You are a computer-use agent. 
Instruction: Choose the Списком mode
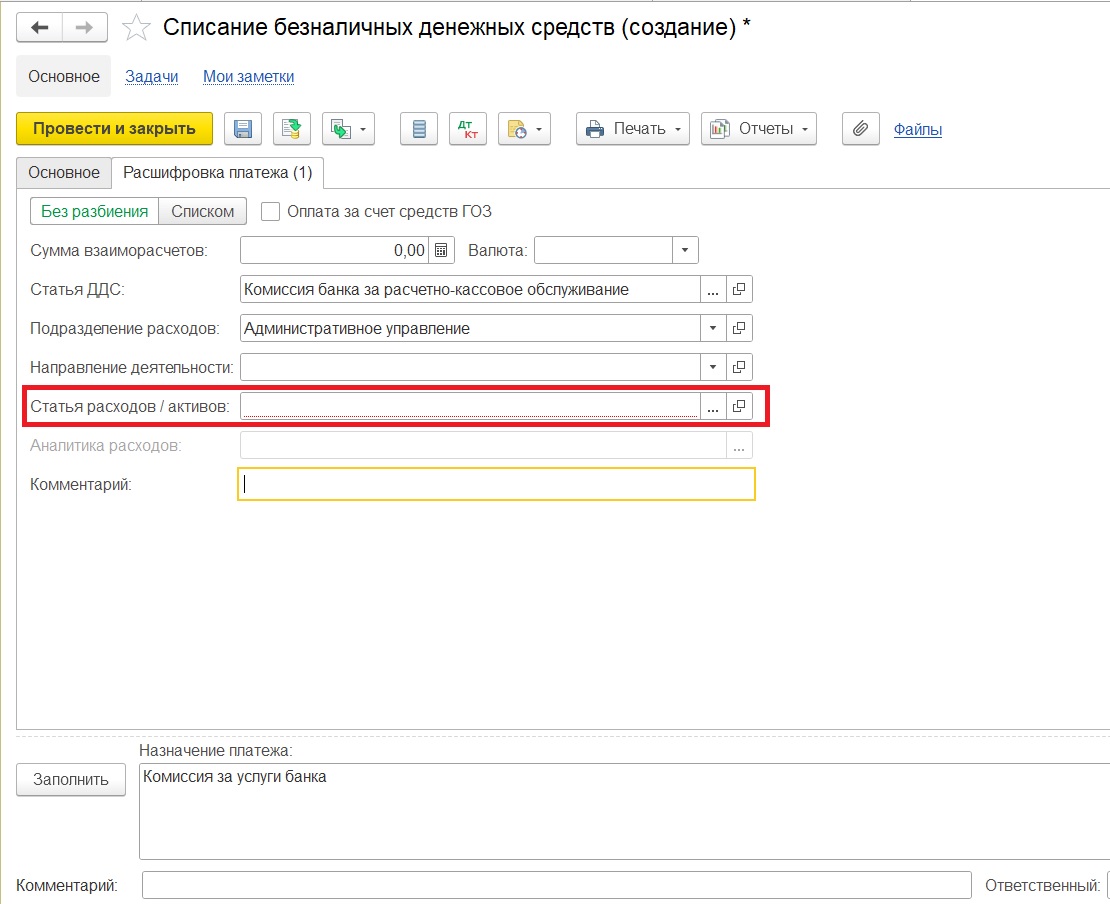[x=202, y=212]
